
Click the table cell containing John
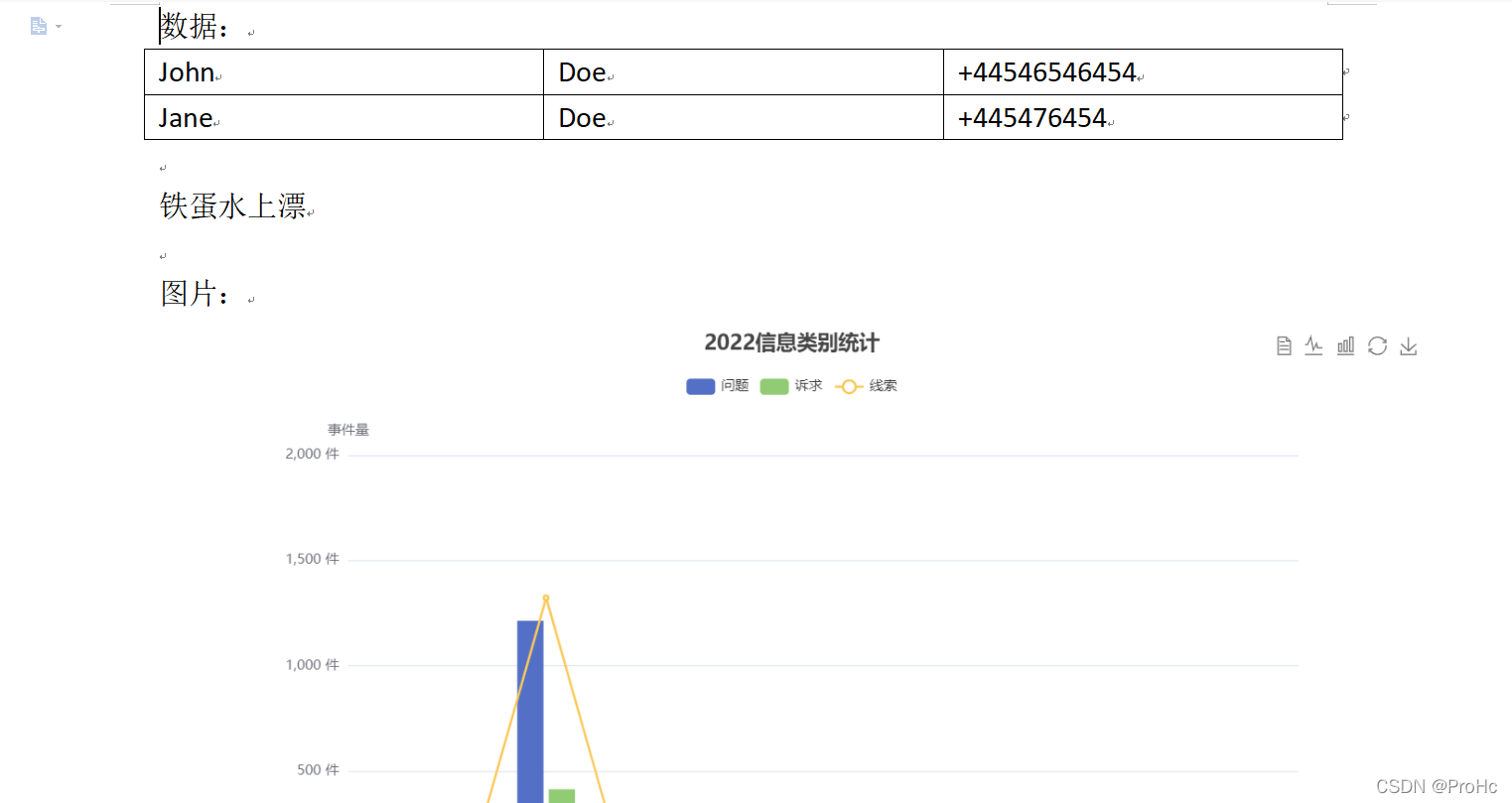pyautogui.click(x=344, y=72)
